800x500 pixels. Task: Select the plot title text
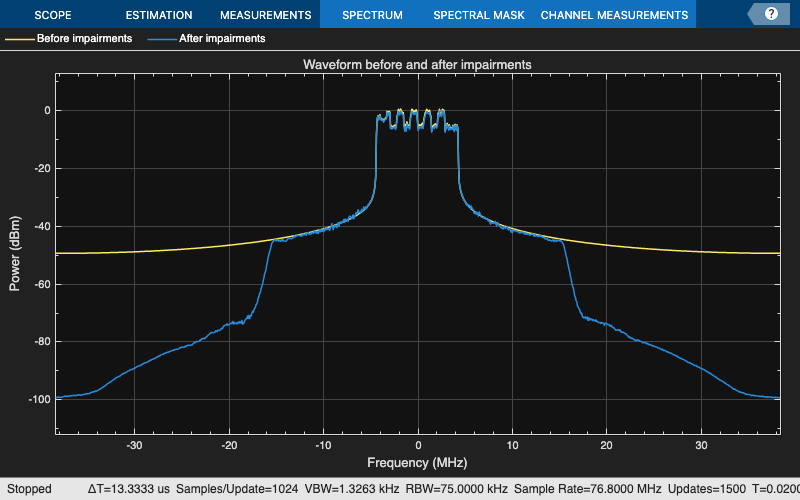(417, 65)
